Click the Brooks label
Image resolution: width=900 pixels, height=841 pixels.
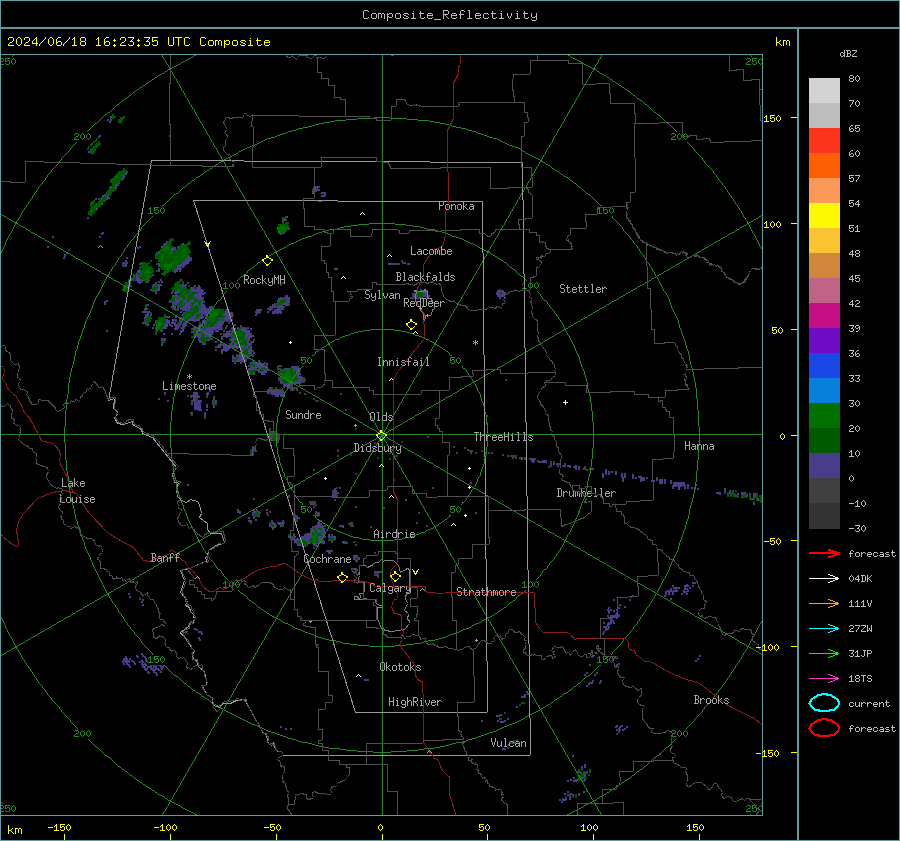click(x=711, y=700)
